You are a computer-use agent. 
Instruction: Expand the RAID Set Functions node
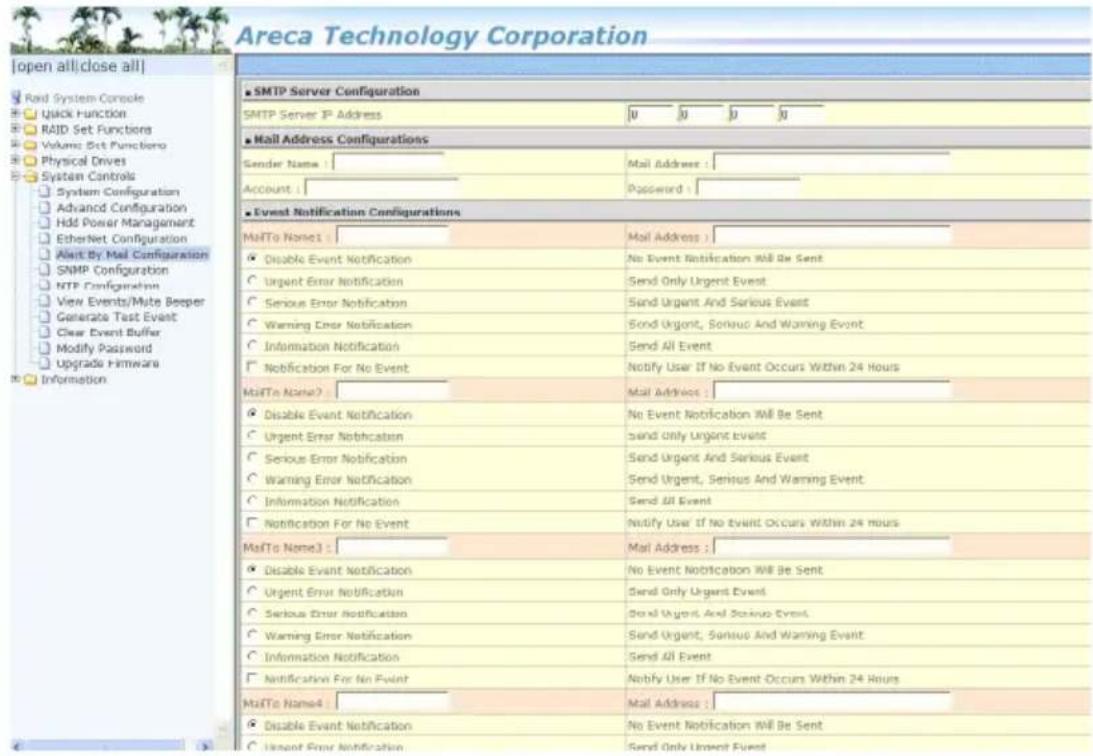(15, 129)
